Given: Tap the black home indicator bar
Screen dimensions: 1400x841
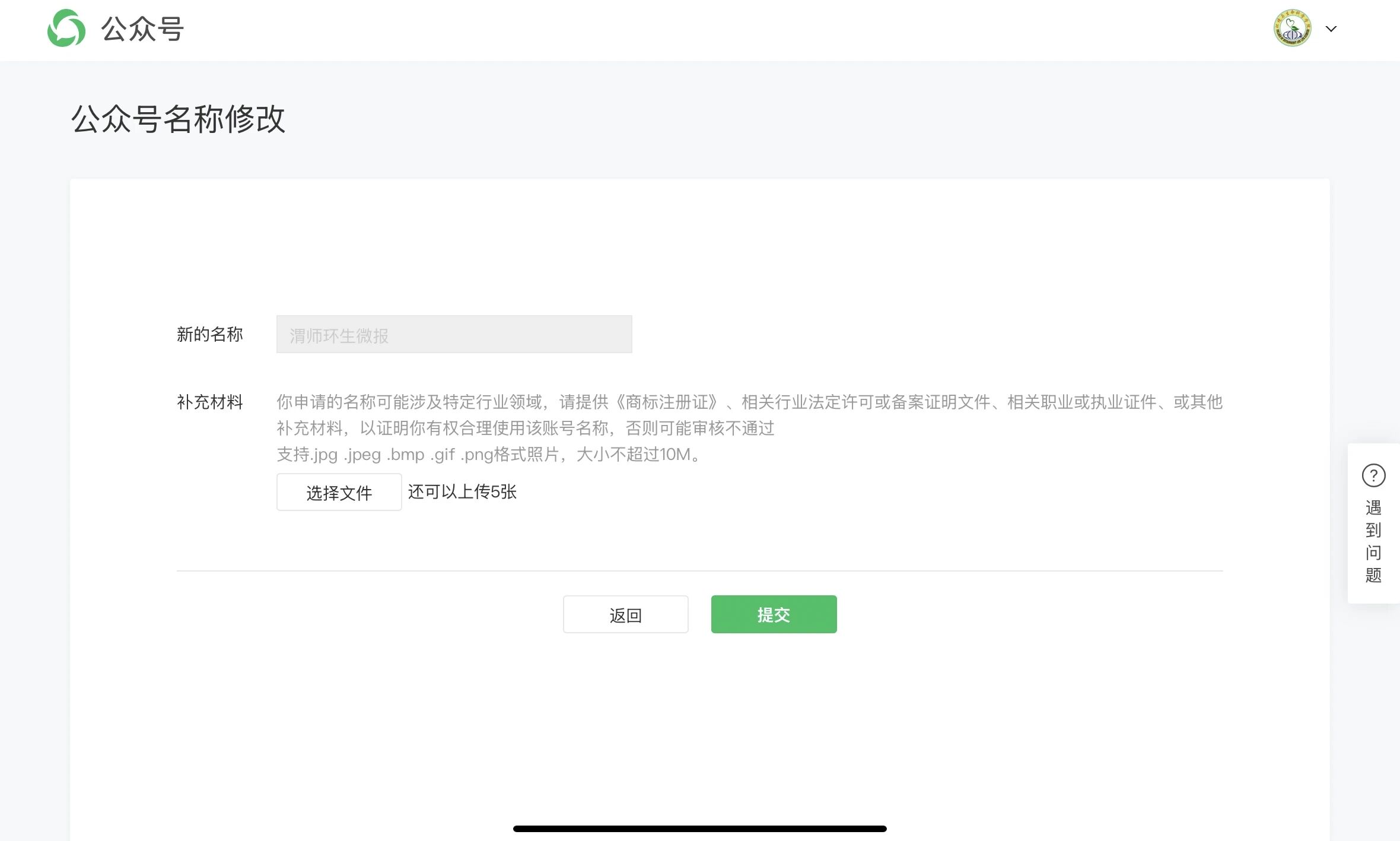Looking at the screenshot, I should tap(699, 829).
